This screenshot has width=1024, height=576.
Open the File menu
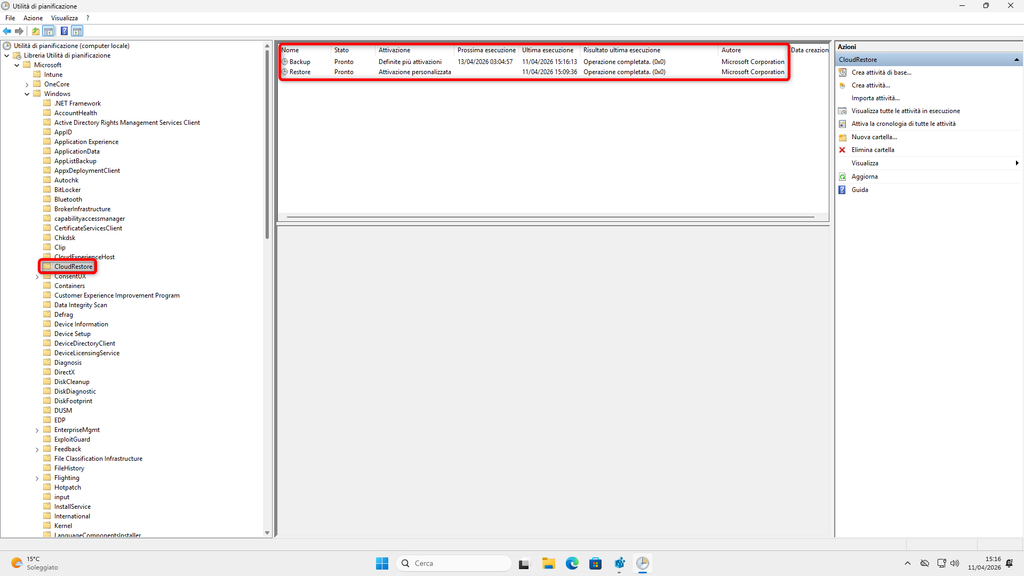point(10,18)
